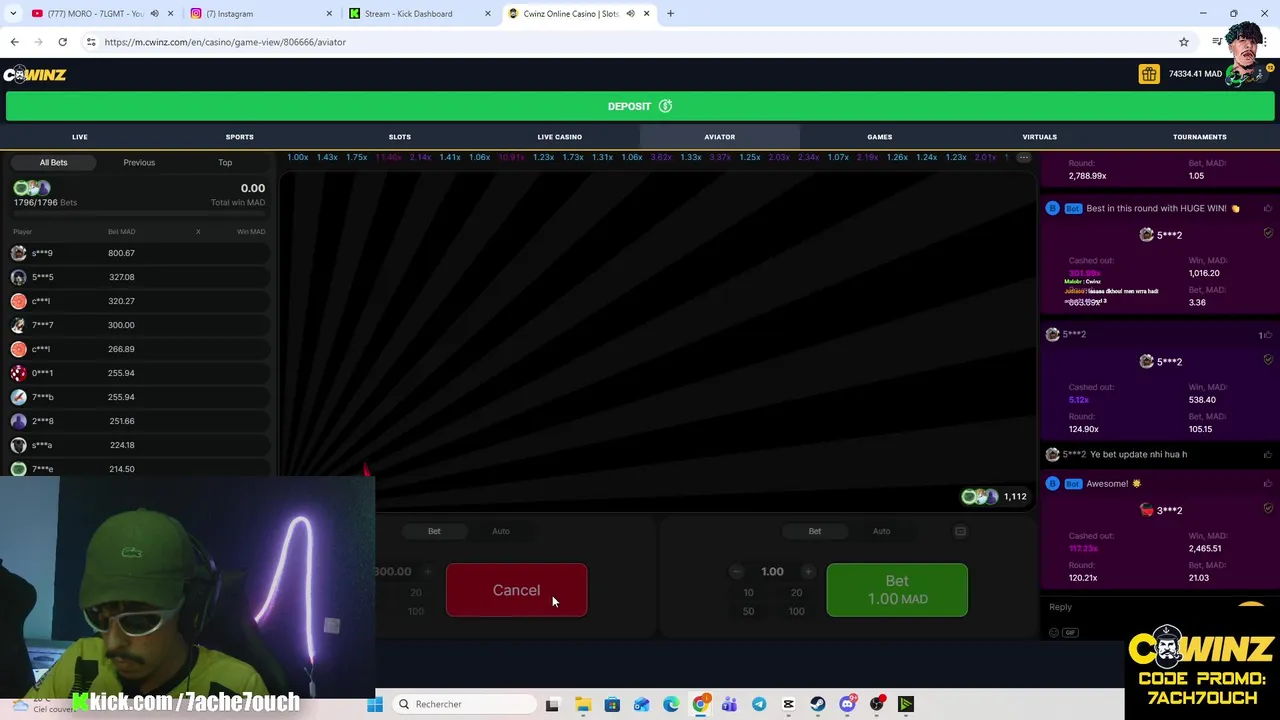Place the 1.00 MAD green Bet button
This screenshot has height=720, width=1280.
pos(897,590)
